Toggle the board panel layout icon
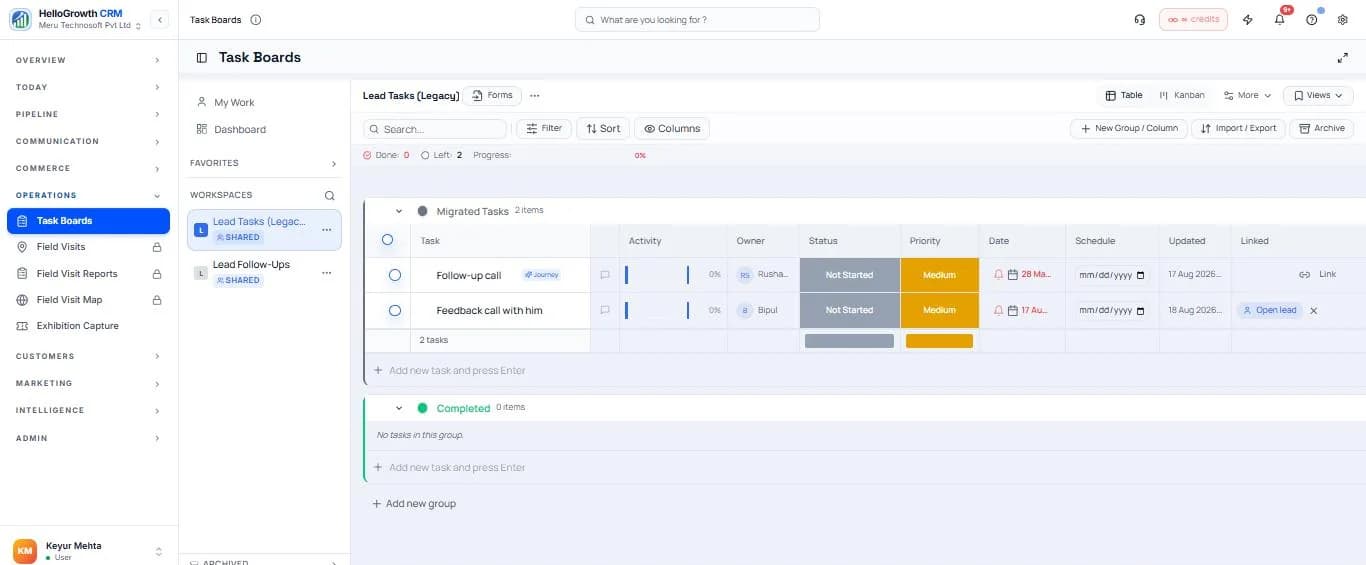The width and height of the screenshot is (1366, 565). pos(202,58)
